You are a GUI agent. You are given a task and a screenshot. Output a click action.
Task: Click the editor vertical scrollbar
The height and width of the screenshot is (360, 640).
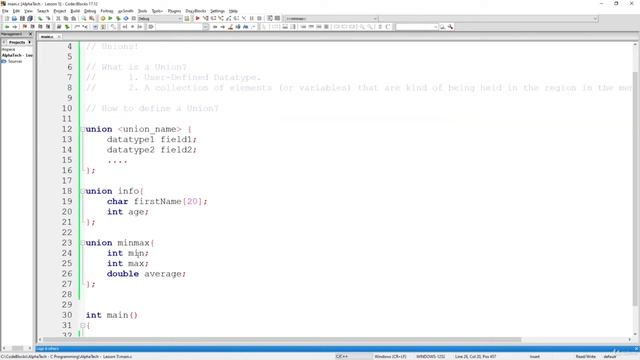(635, 188)
